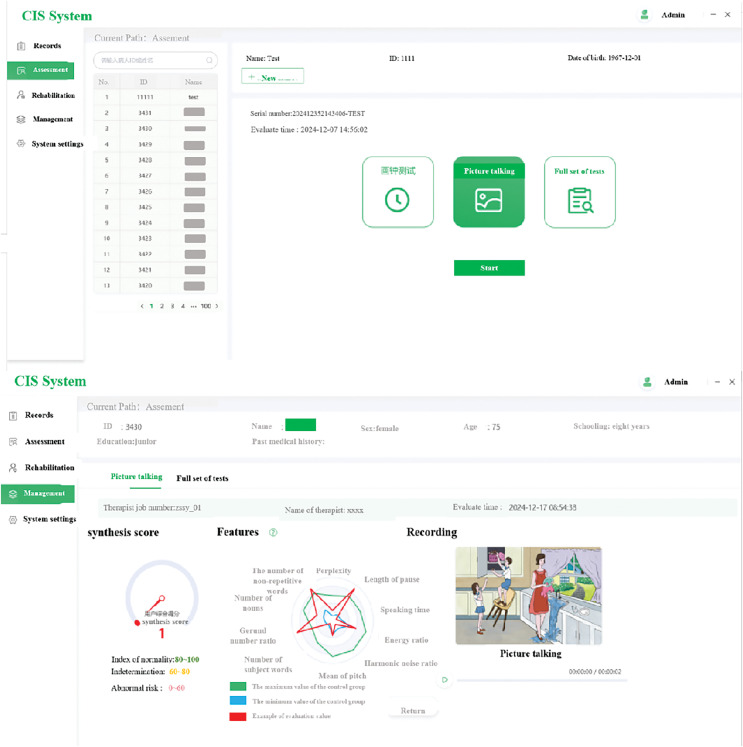Click Admin user avatar in upper window
The width and height of the screenshot is (743, 747).
644,15
